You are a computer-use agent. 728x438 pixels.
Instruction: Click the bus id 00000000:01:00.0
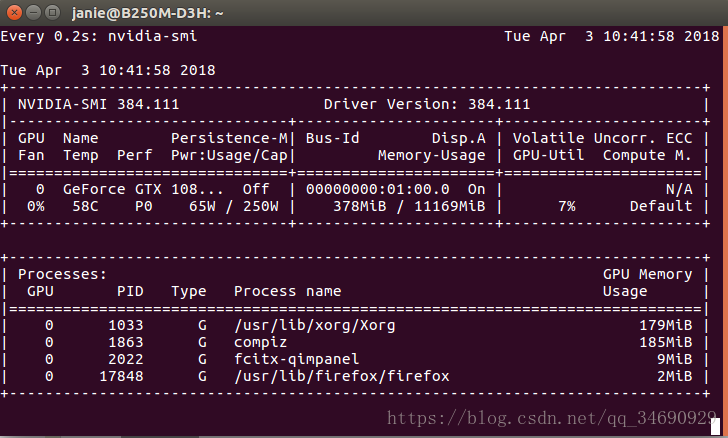377,189
